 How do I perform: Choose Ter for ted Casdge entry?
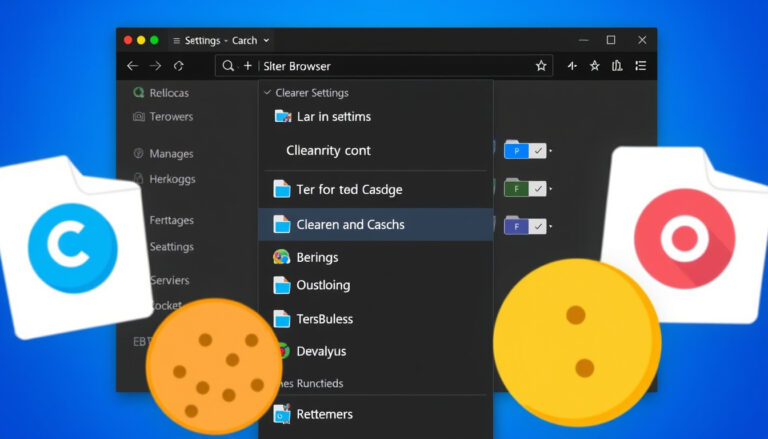pos(376,189)
